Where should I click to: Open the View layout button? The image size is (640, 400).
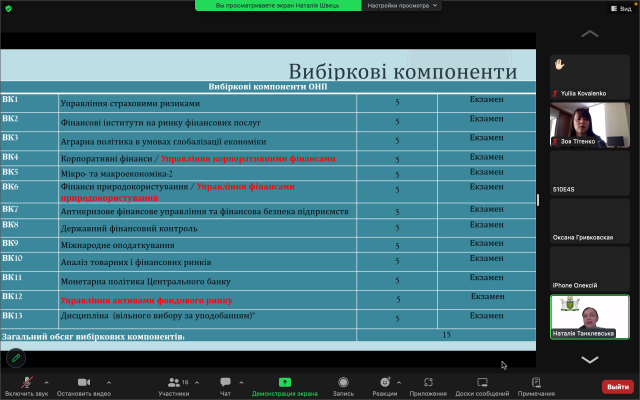coord(621,9)
